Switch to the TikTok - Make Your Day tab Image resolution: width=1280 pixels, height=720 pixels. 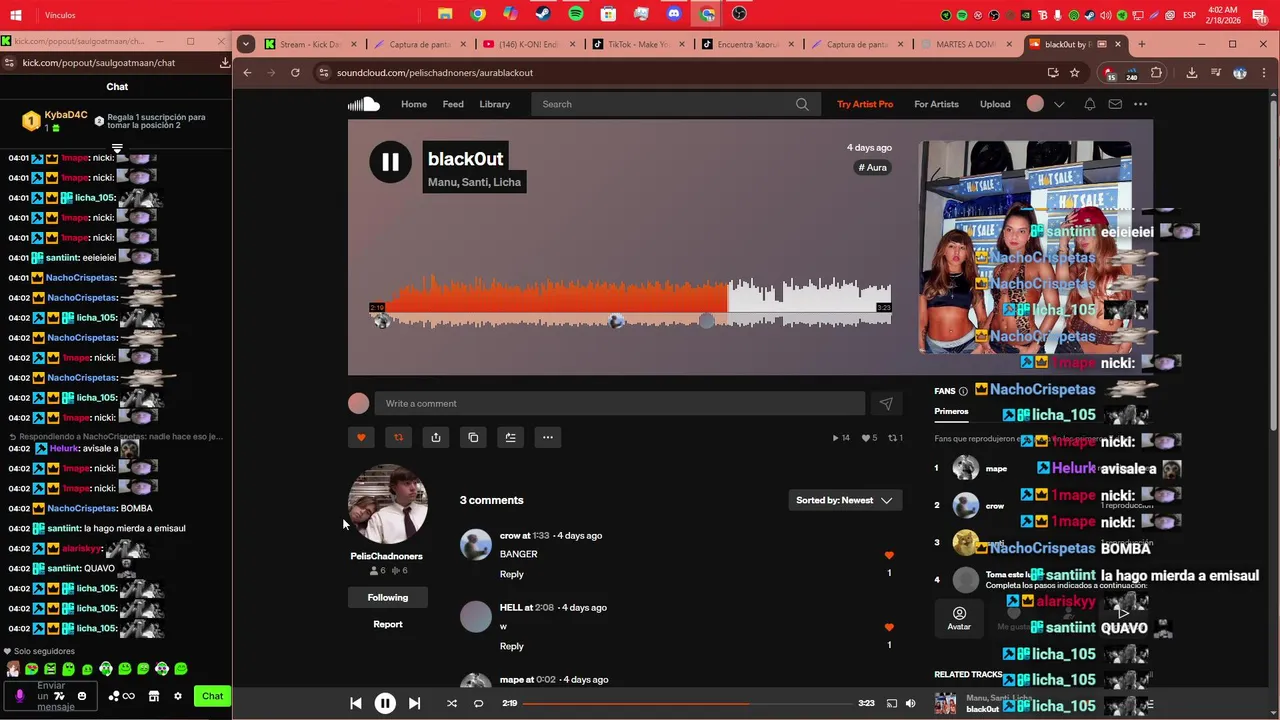tap(638, 44)
